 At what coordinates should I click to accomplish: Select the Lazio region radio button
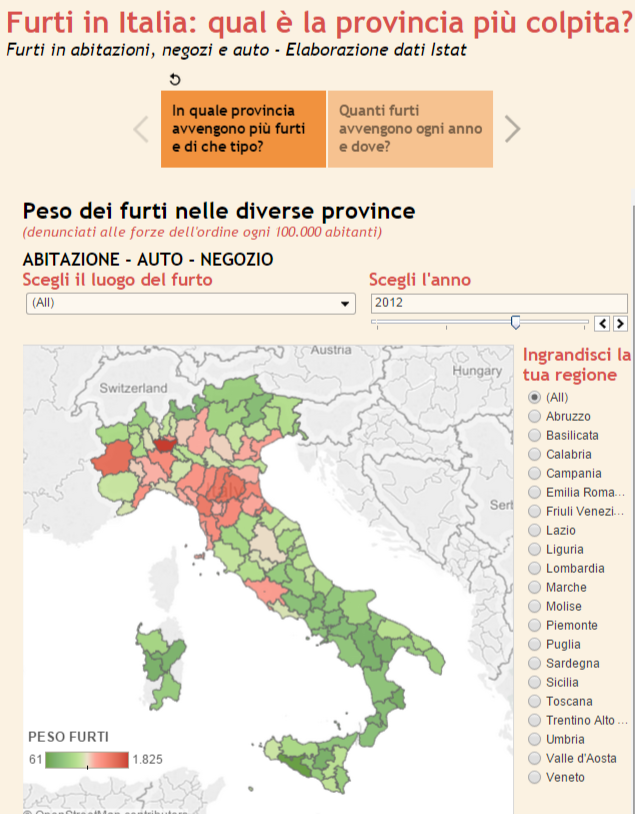pyautogui.click(x=534, y=530)
